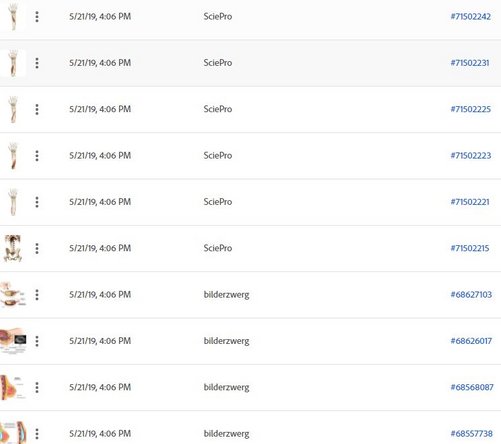
Task: Select the forearm thumbnail for #71502225
Action: [x=13, y=109]
